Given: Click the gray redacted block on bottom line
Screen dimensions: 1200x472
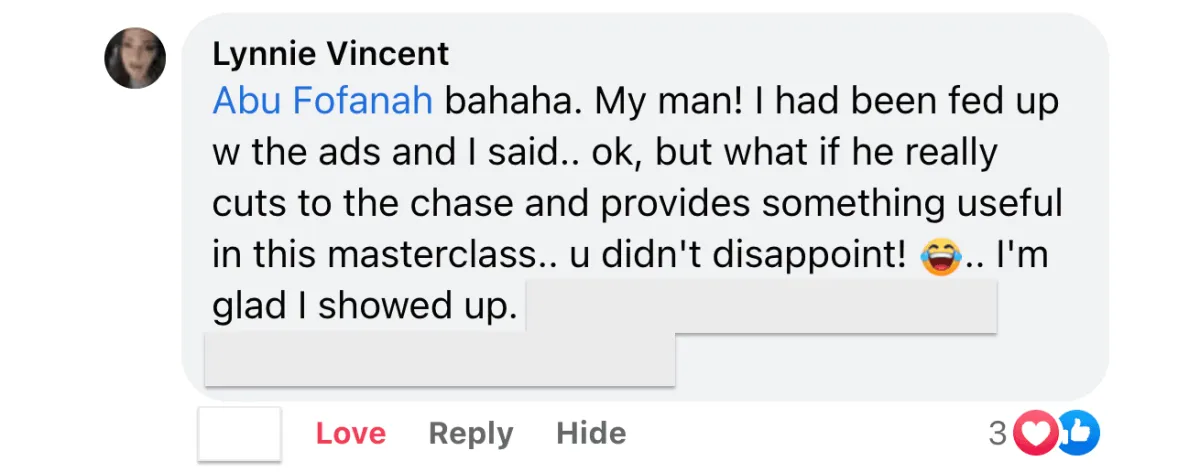Looking at the screenshot, I should tap(440, 359).
